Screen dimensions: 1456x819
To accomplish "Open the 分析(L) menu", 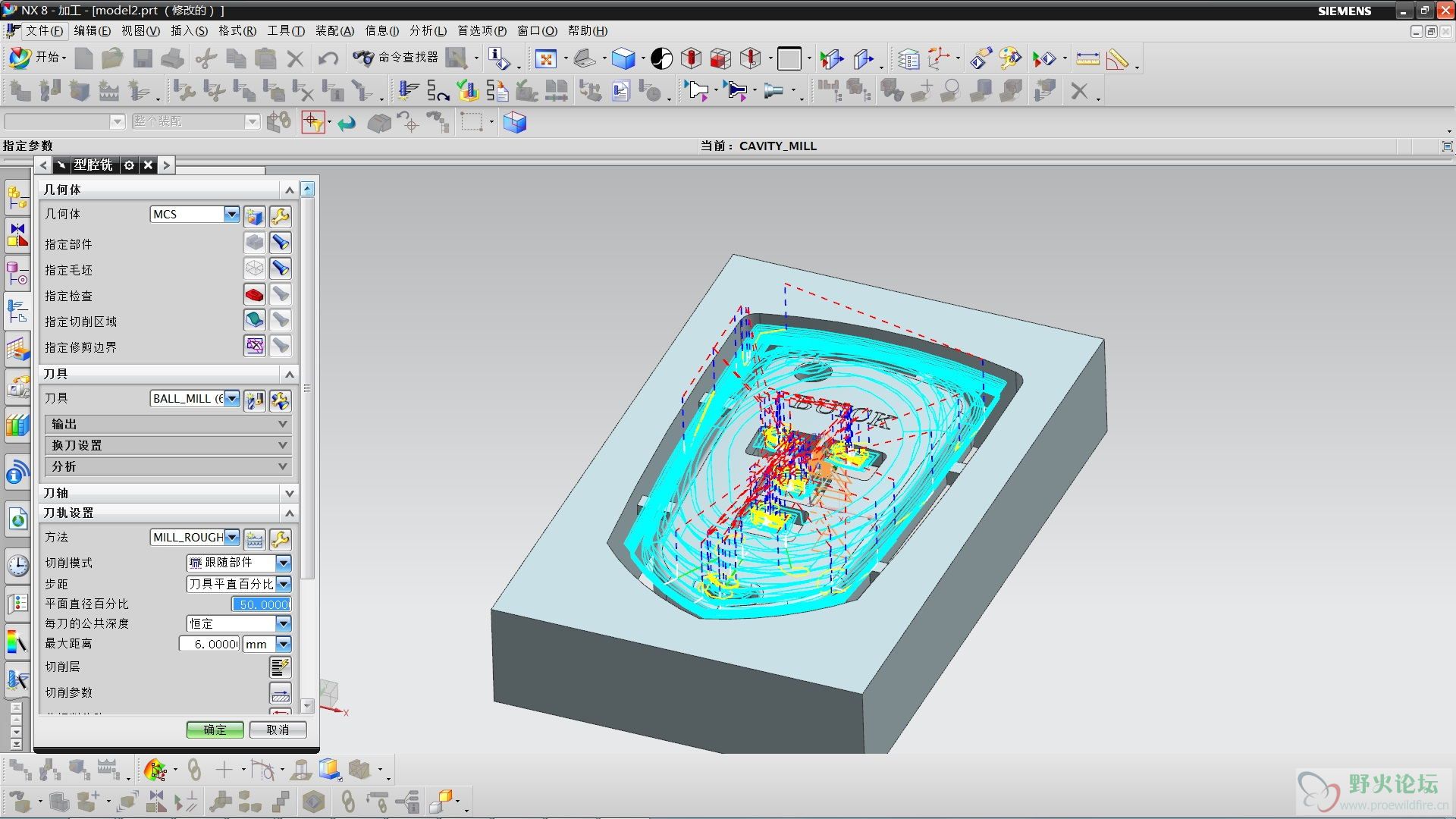I will (x=428, y=30).
